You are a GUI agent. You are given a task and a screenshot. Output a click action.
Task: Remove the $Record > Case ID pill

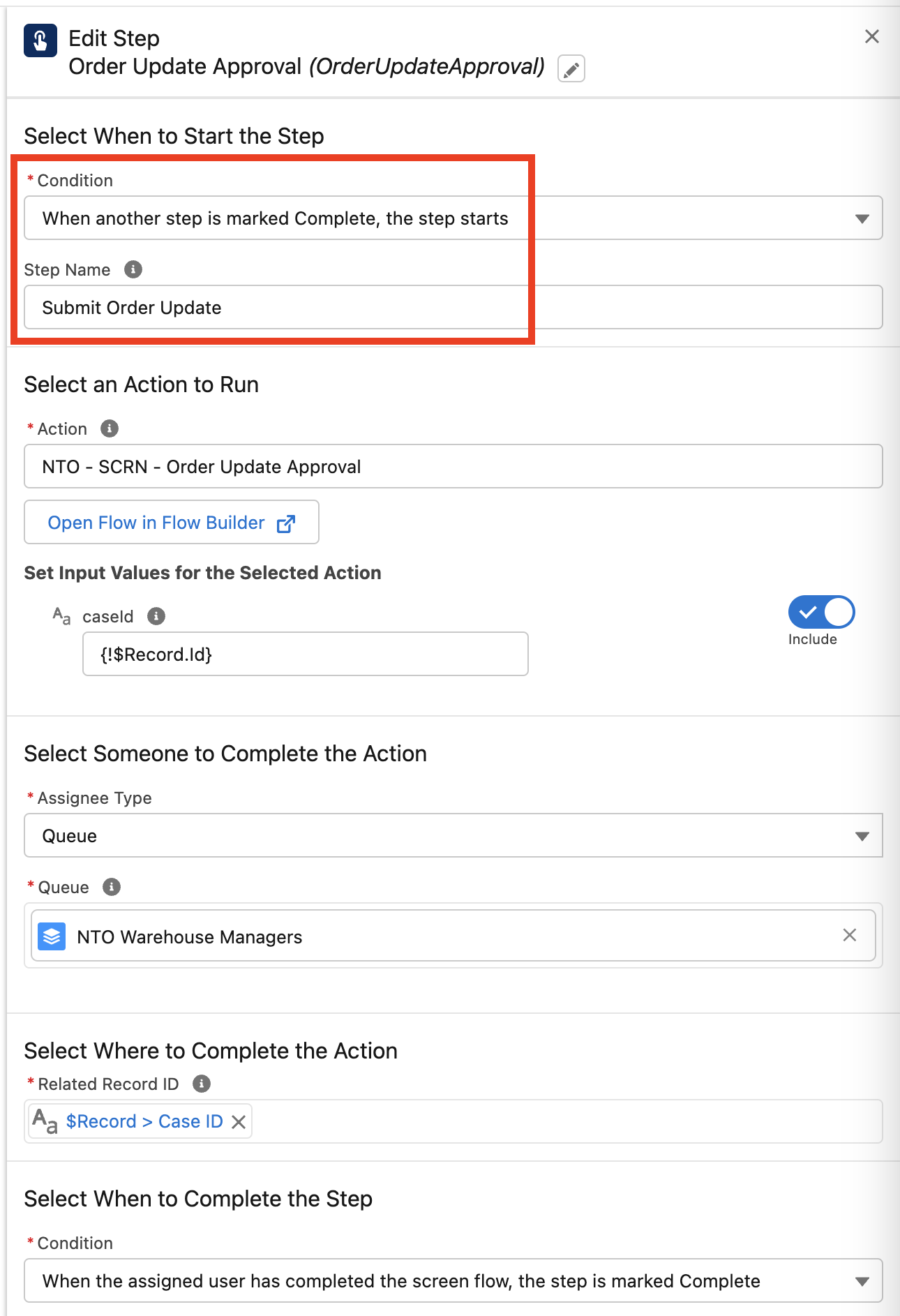pyautogui.click(x=239, y=1122)
